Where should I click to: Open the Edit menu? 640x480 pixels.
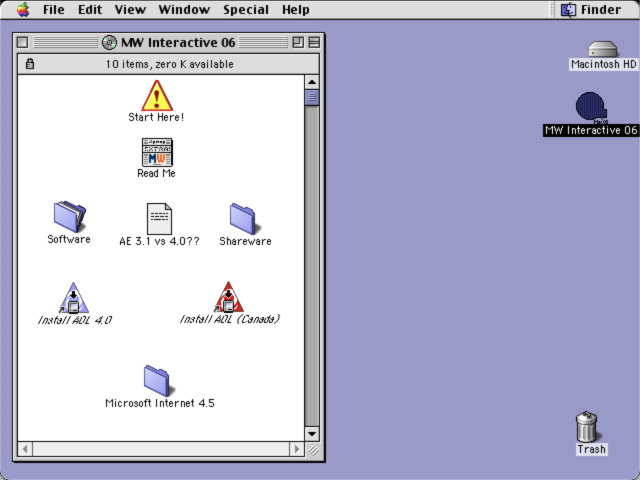click(90, 9)
